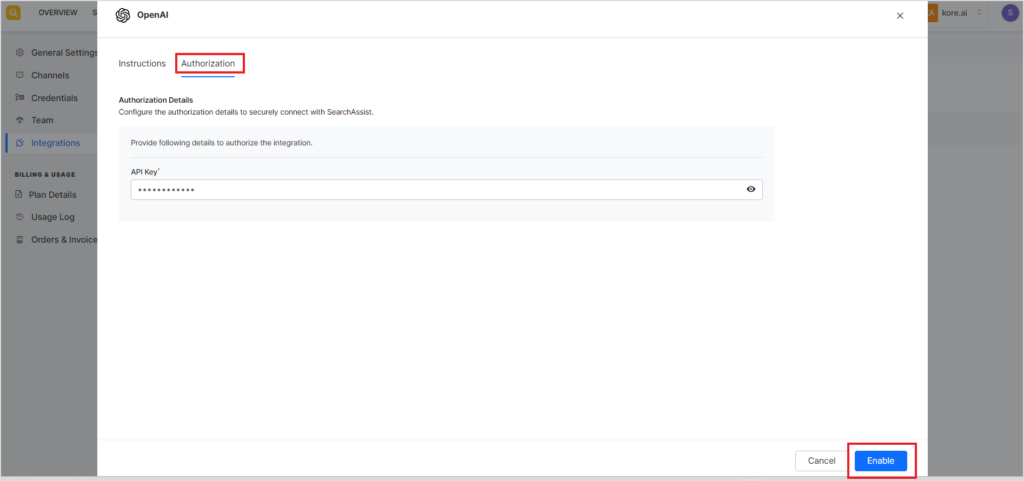Open the OVERVIEW menu in top bar

58,13
